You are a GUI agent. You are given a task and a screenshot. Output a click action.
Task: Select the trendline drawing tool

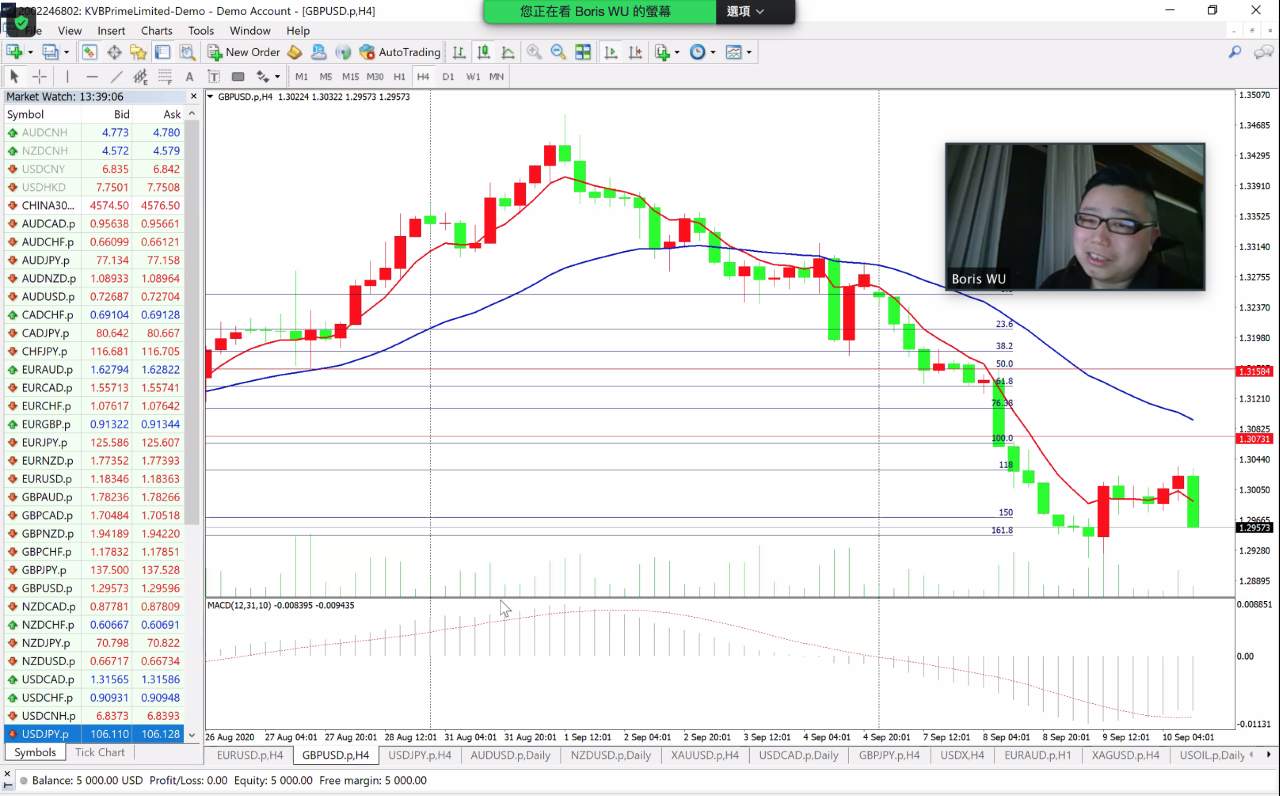pyautogui.click(x=116, y=76)
